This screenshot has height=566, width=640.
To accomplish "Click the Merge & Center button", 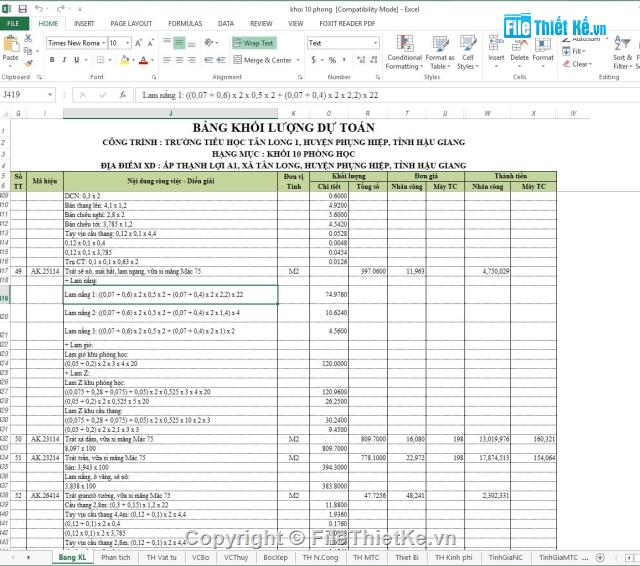I will [x=263, y=60].
